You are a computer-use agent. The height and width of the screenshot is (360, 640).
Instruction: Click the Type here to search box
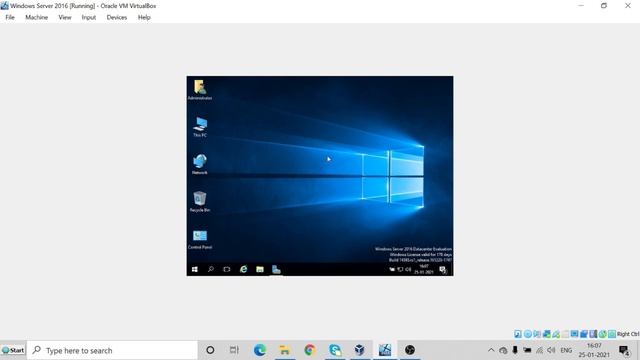[x=113, y=350]
